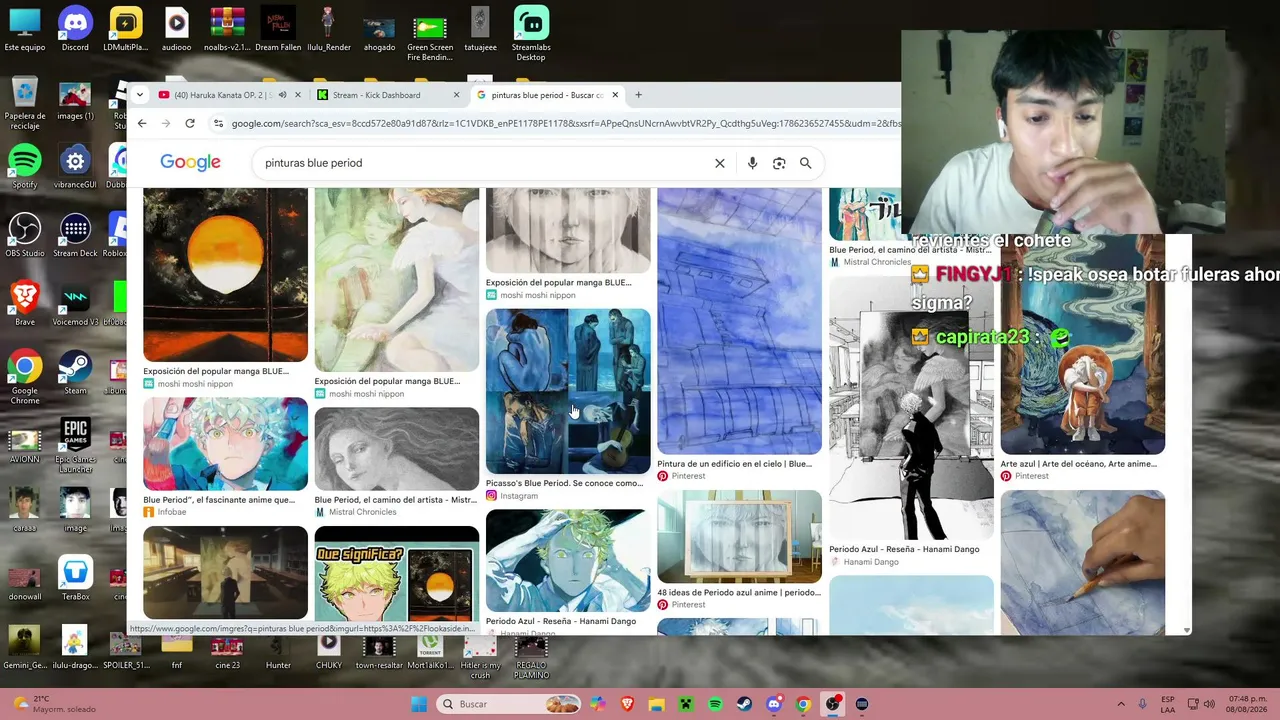This screenshot has height=720, width=1280.
Task: Open the TeraBox desktop shortcut
Action: [x=75, y=579]
